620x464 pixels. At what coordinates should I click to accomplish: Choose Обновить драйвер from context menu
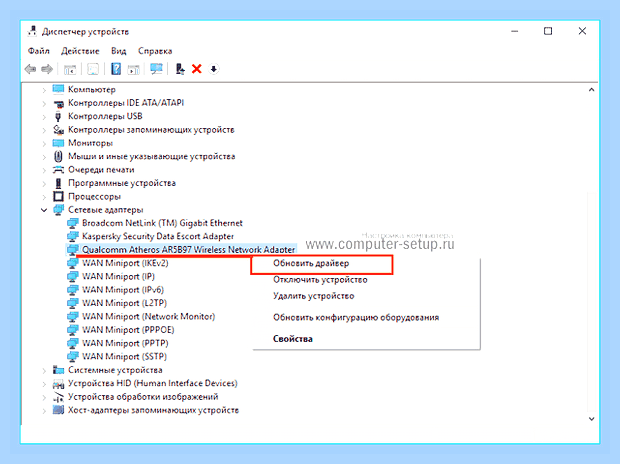click(x=311, y=263)
